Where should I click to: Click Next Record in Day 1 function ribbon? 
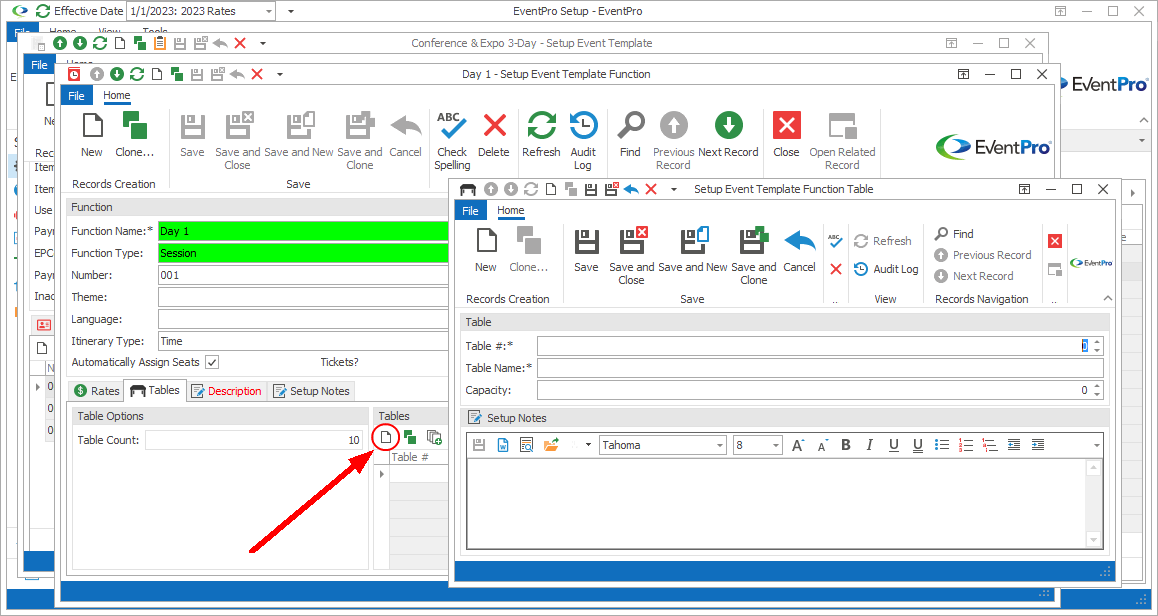click(x=728, y=136)
